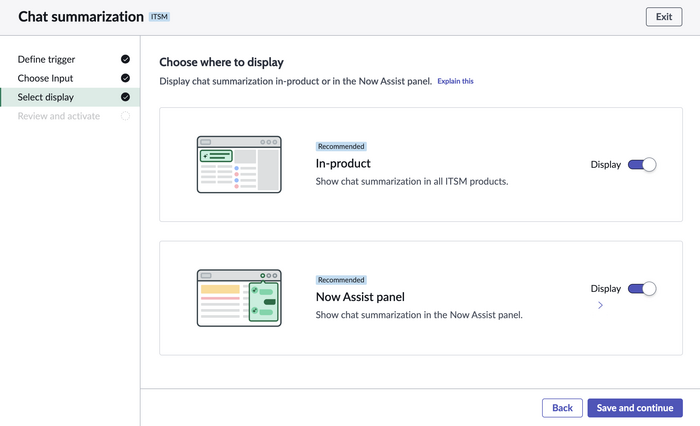
Task: Click the Define trigger completed checkmark icon
Action: pos(125,59)
